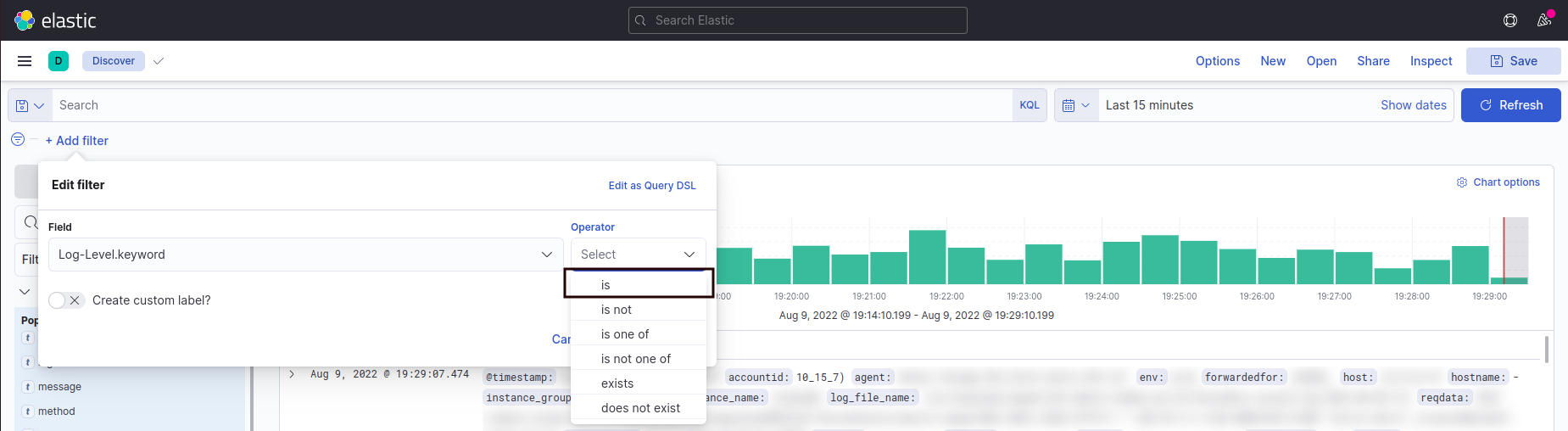Expand the first log document row
Image resolution: width=1568 pixels, height=431 pixels.
click(292, 374)
